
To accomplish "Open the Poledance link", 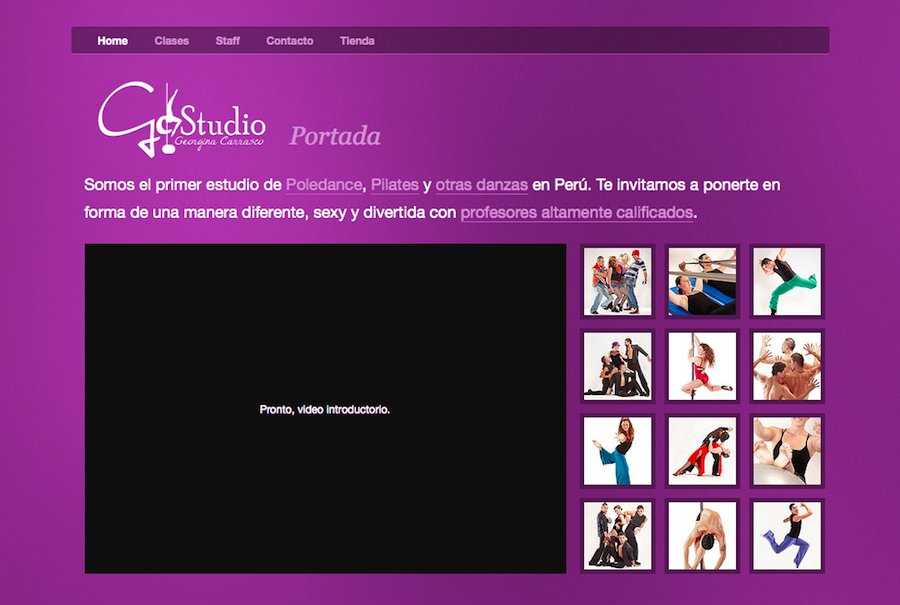I will click(322, 185).
